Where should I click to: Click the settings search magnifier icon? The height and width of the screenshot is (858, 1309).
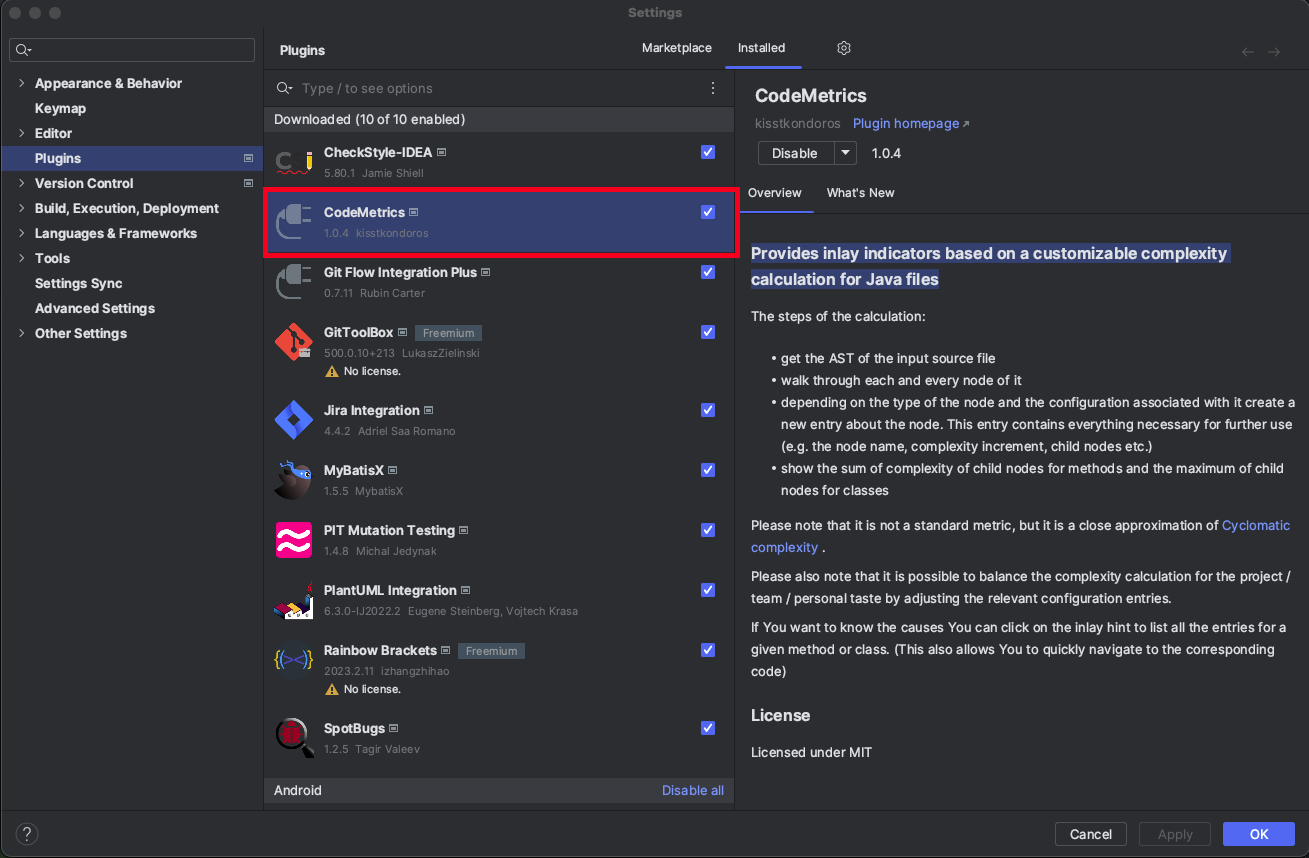click(23, 49)
